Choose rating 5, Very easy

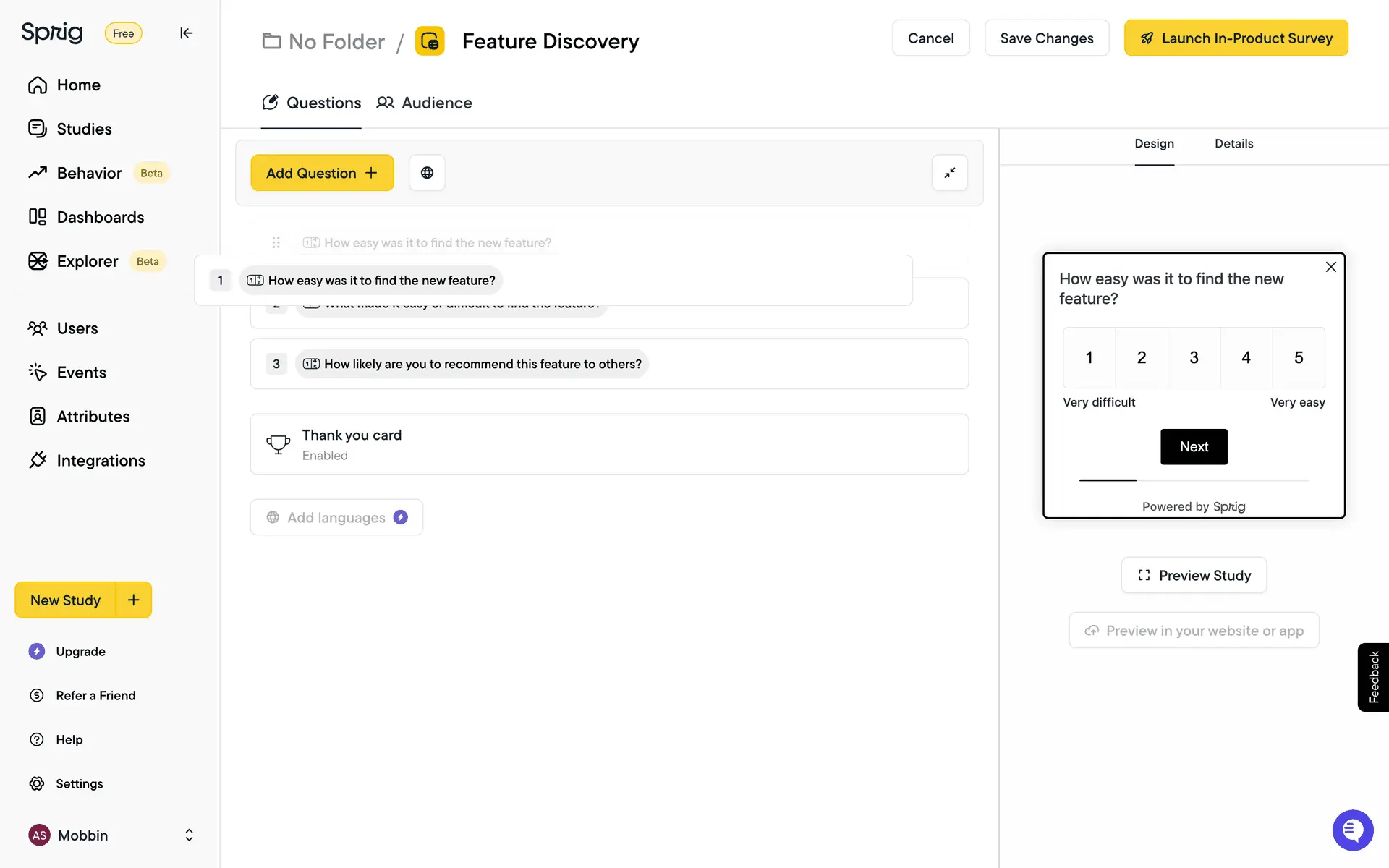point(1299,357)
